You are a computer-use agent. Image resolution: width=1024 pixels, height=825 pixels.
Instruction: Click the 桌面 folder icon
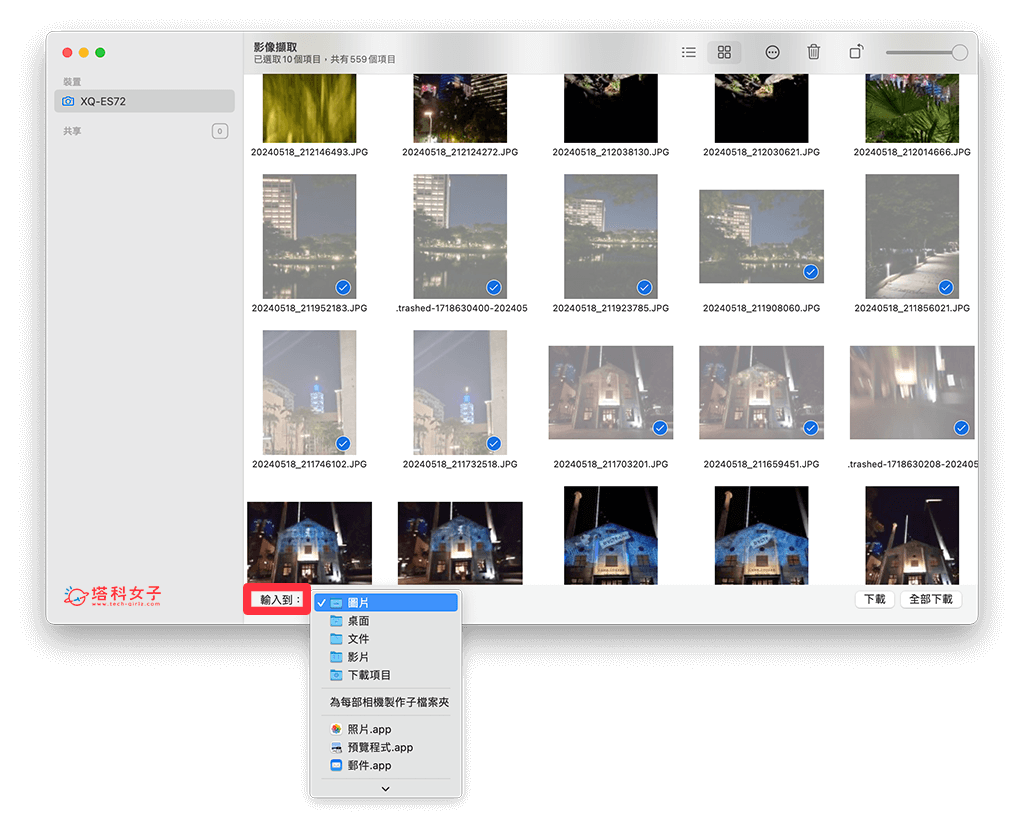click(336, 621)
